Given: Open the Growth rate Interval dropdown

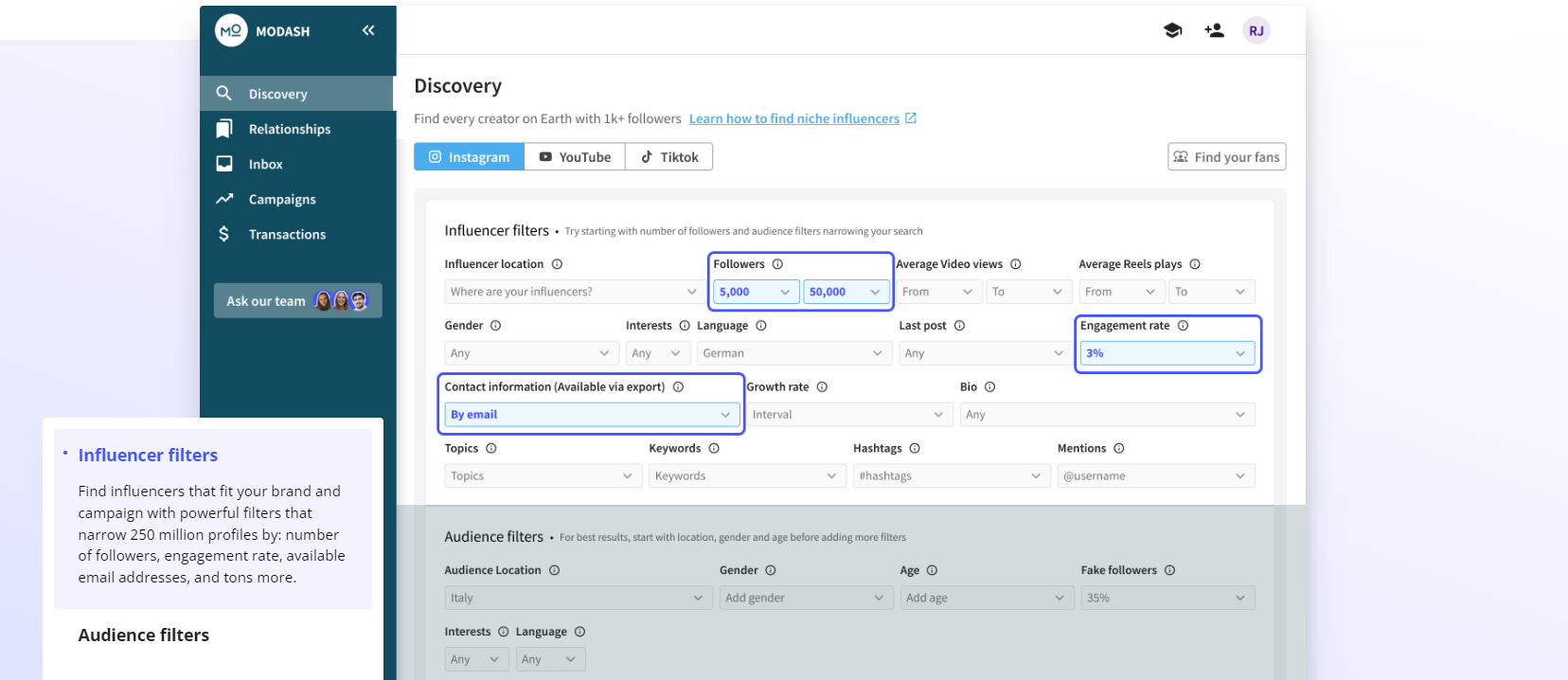Looking at the screenshot, I should click(x=849, y=415).
